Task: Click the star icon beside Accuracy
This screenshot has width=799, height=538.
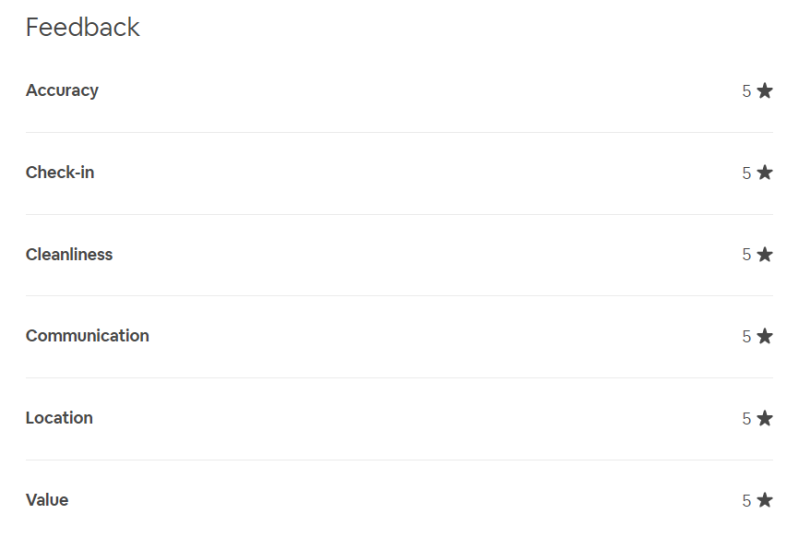Action: [x=765, y=91]
